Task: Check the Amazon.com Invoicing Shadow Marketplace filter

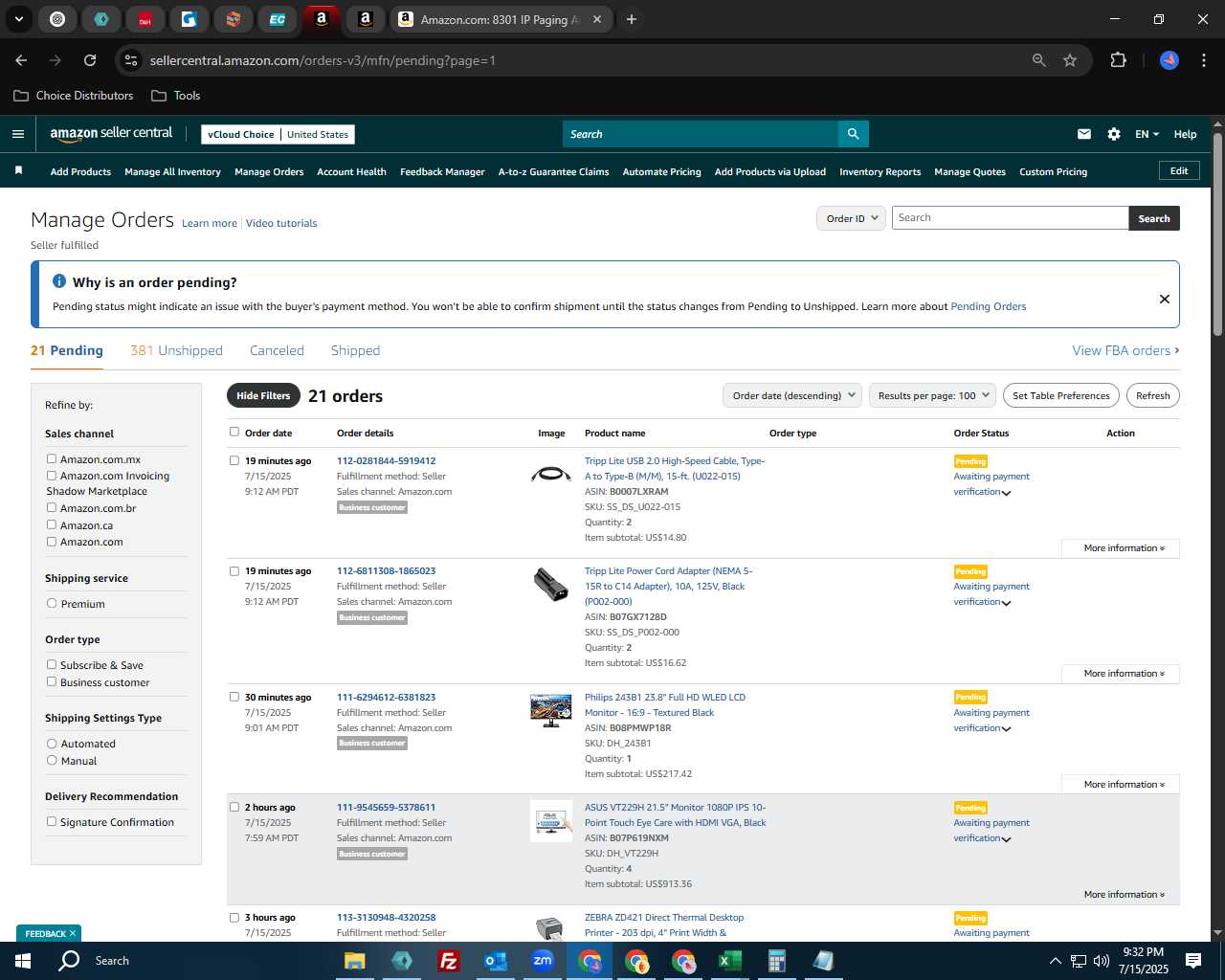Action: point(52,475)
